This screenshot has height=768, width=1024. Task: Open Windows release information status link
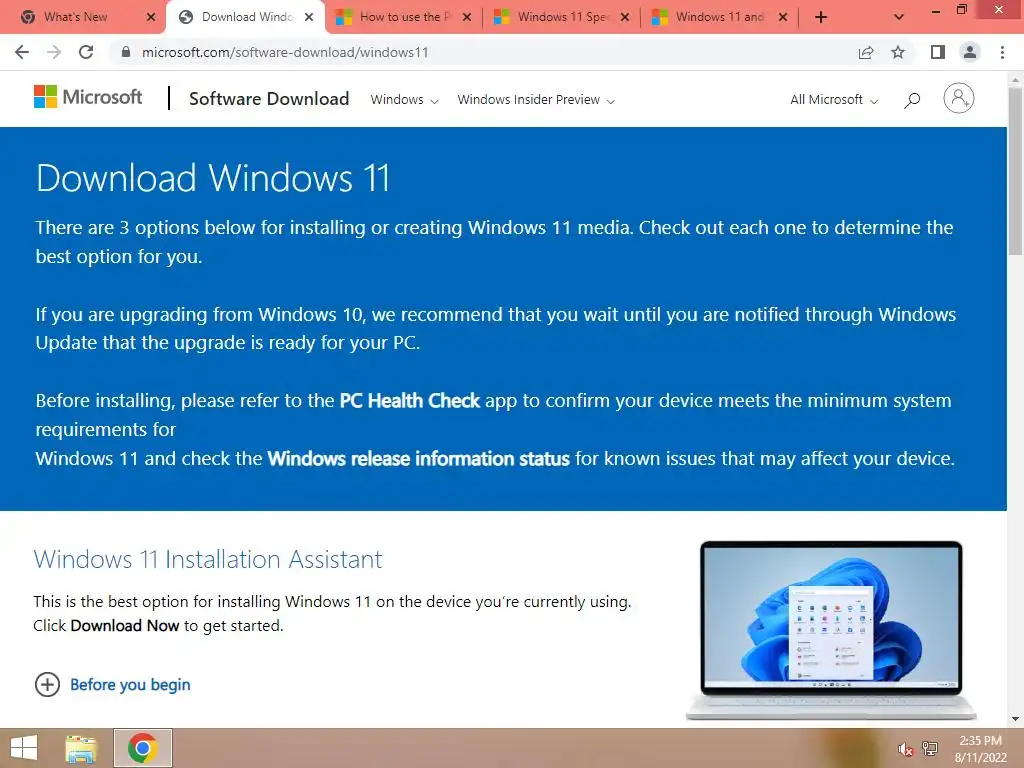419,458
